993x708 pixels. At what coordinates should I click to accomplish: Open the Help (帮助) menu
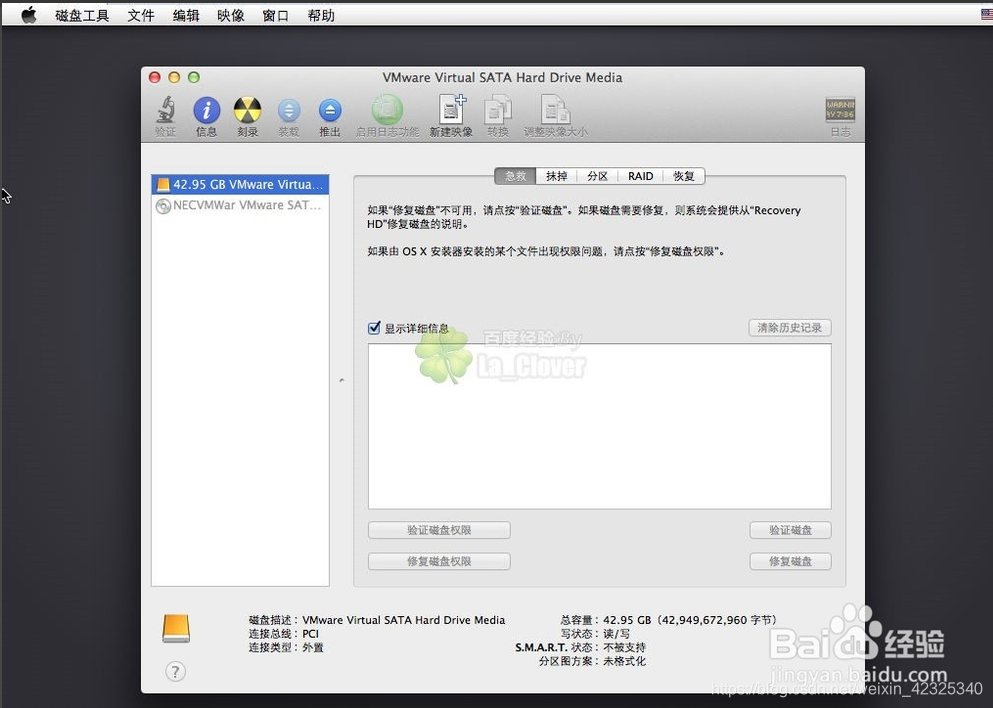point(321,15)
